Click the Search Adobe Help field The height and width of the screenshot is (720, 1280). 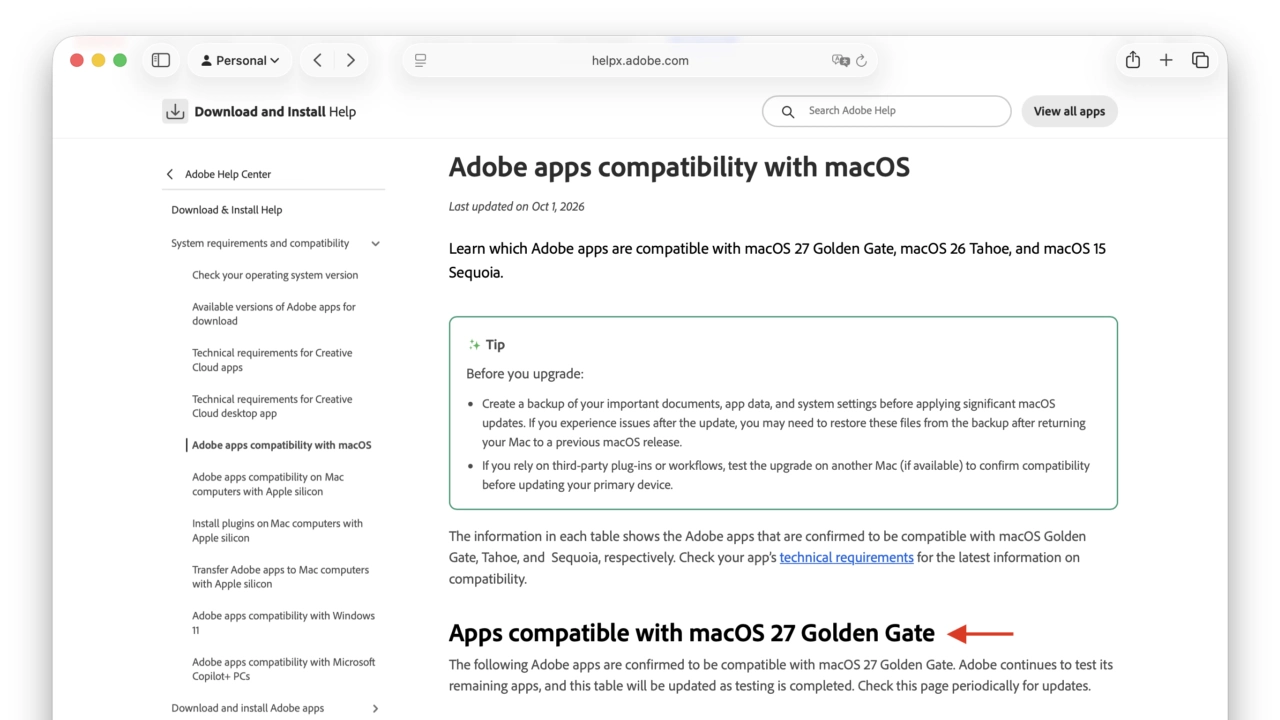tap(886, 111)
